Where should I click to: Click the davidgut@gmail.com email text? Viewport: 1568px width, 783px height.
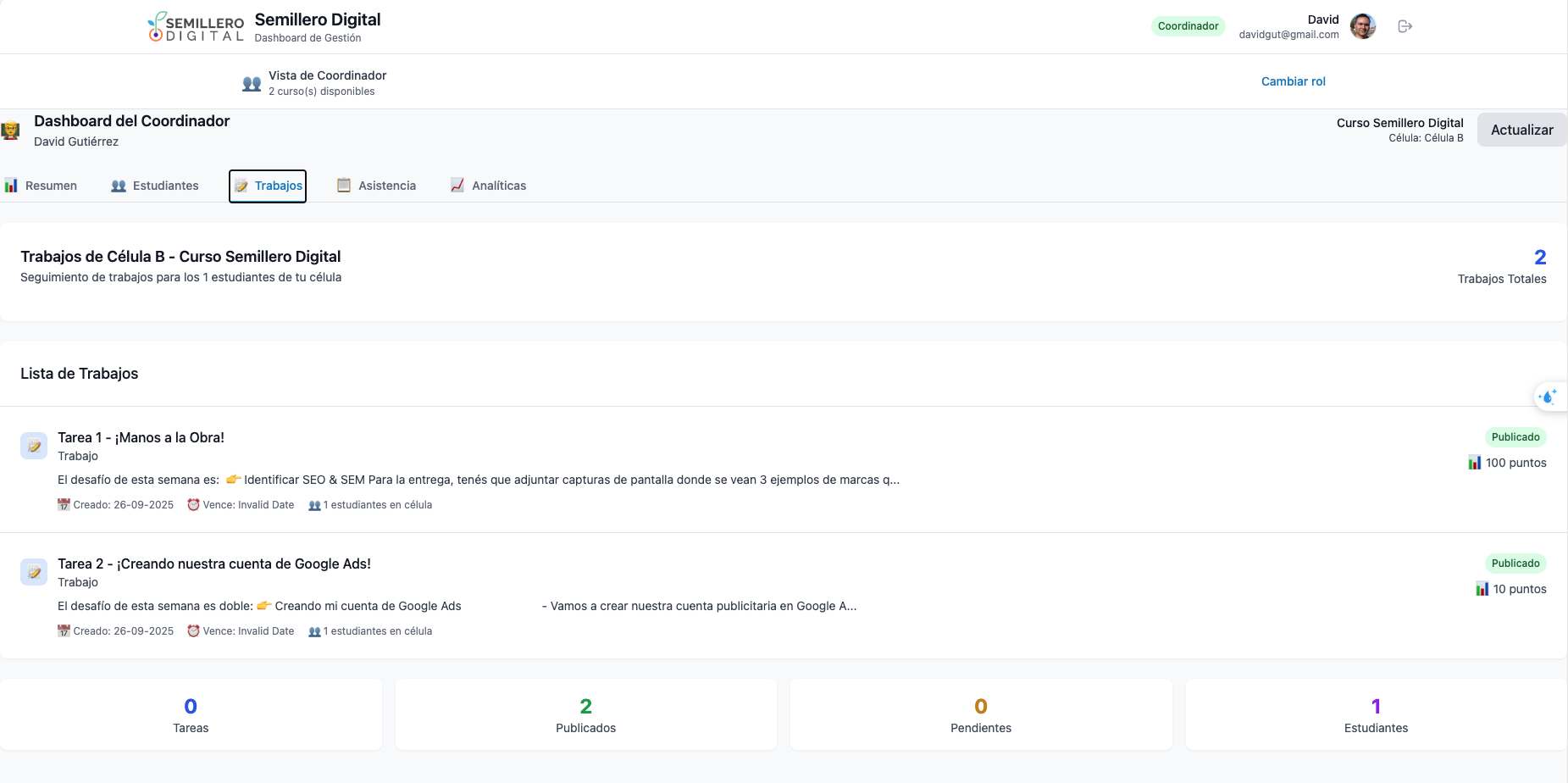1288,35
